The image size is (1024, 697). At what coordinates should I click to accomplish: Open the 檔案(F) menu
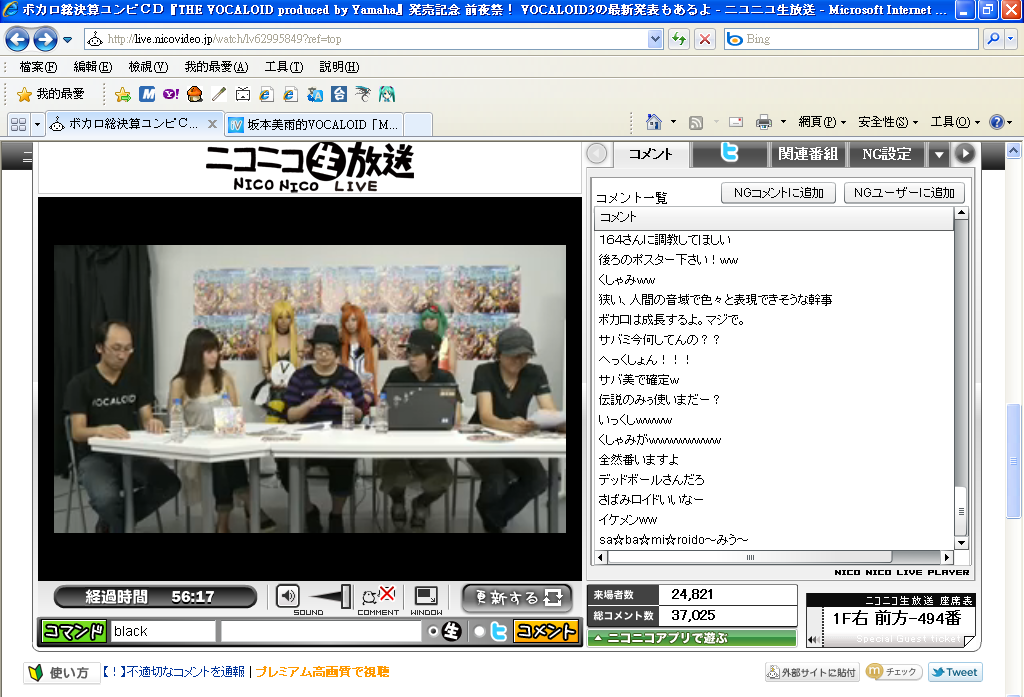[x=38, y=67]
